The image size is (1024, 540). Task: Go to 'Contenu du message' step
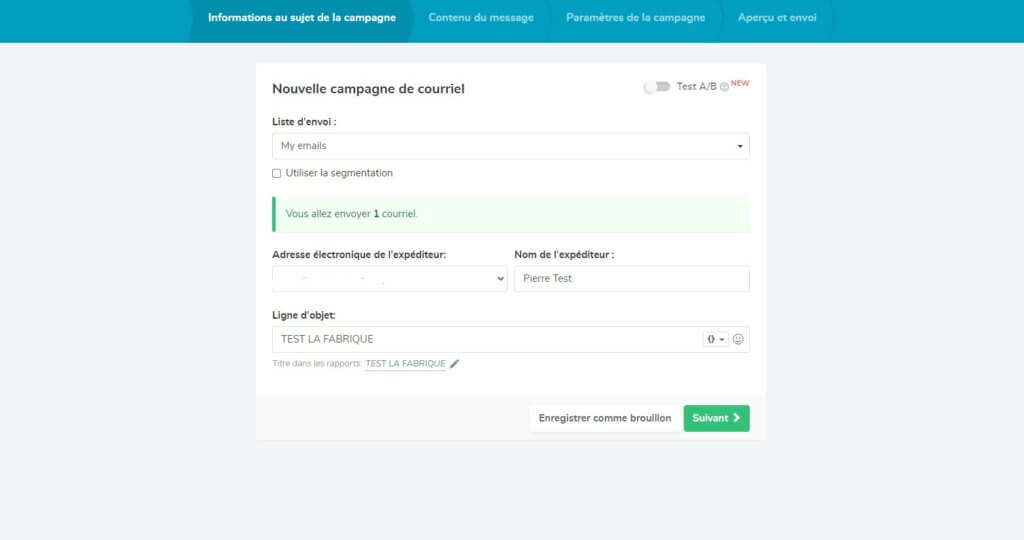tap(481, 17)
